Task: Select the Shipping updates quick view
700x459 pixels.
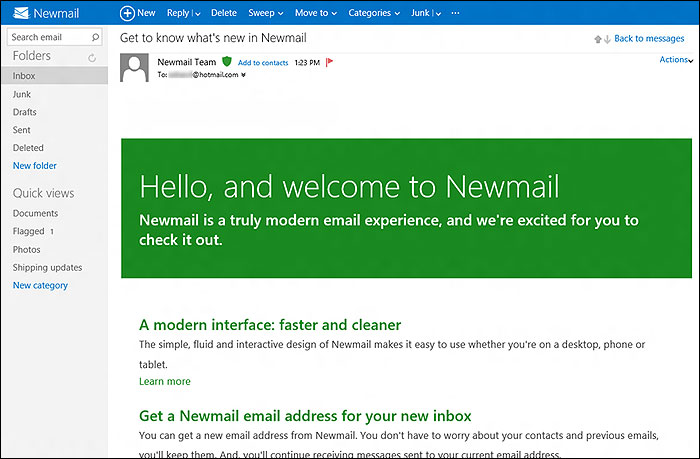Action: [x=47, y=267]
